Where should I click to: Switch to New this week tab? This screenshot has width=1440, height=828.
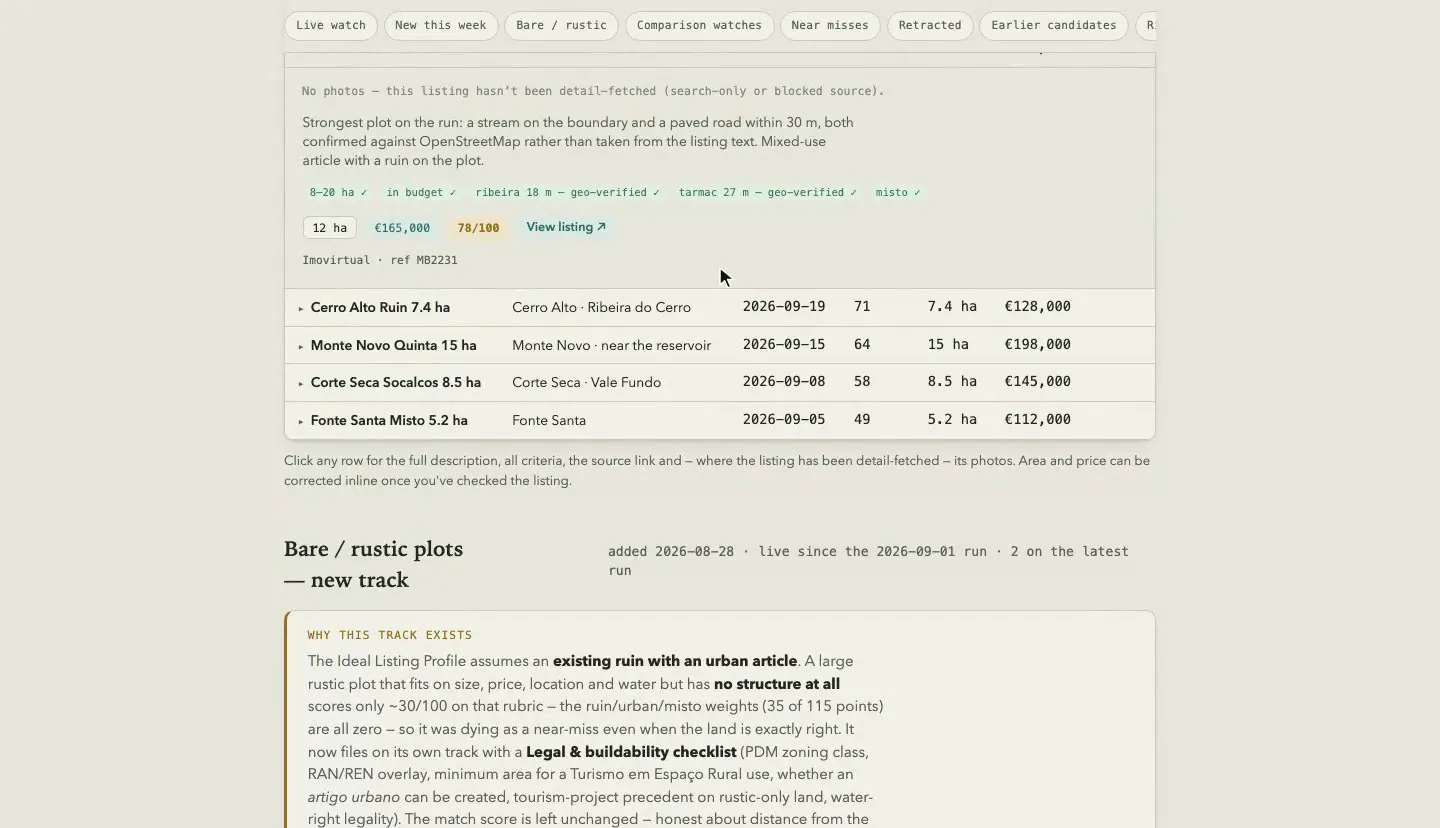click(441, 26)
